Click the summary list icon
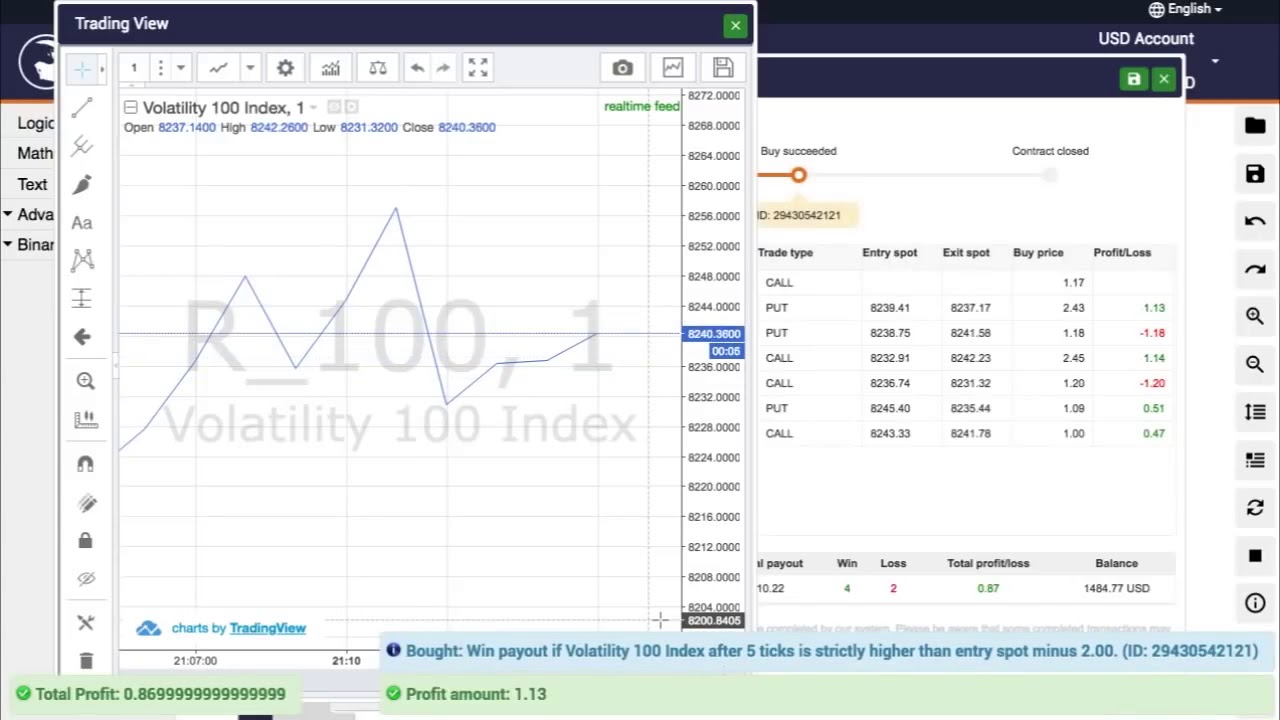 (1255, 460)
